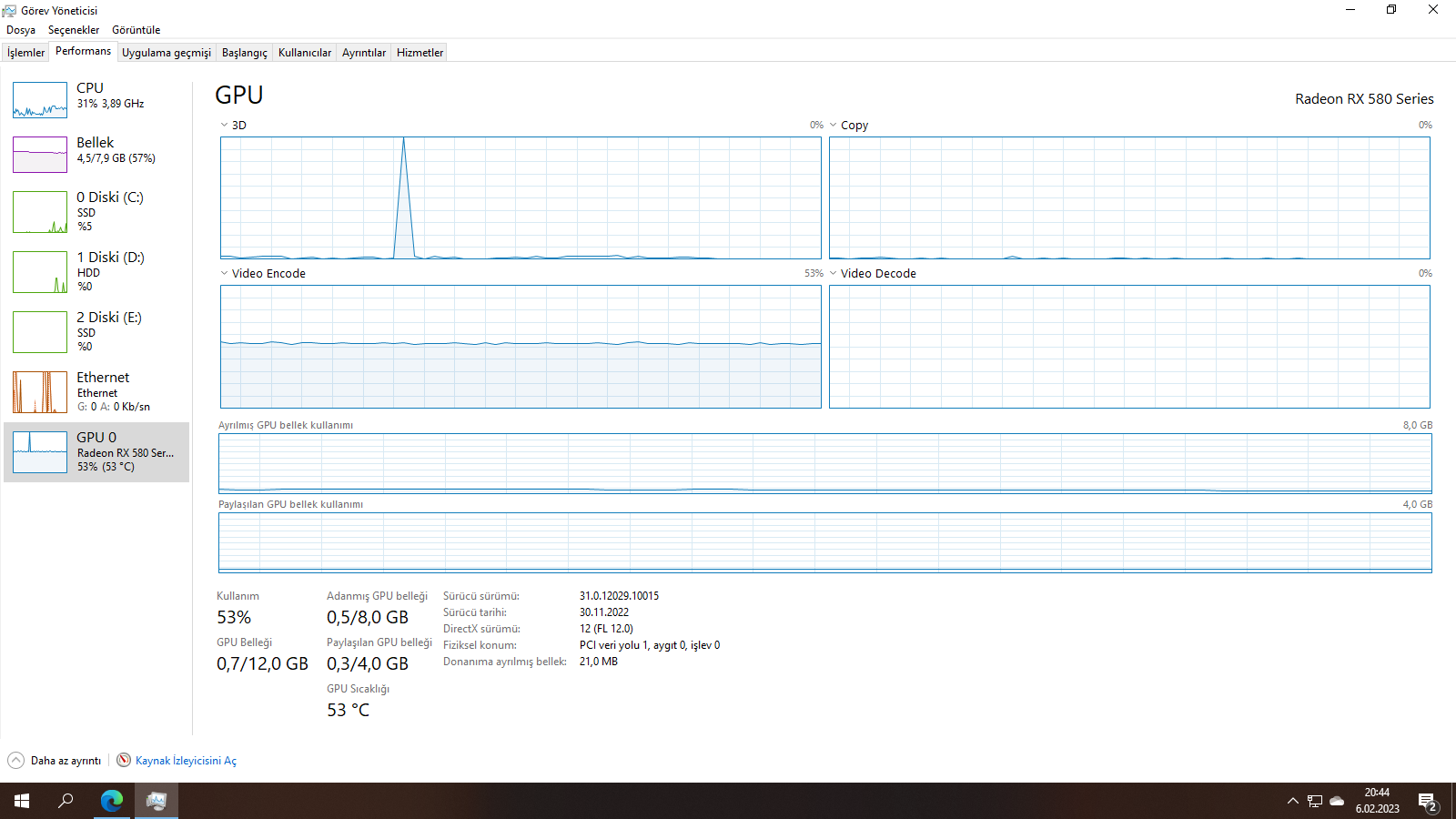Viewport: 1456px width, 819px height.
Task: Click the reserved memory value 21,0 MB
Action: [x=599, y=662]
